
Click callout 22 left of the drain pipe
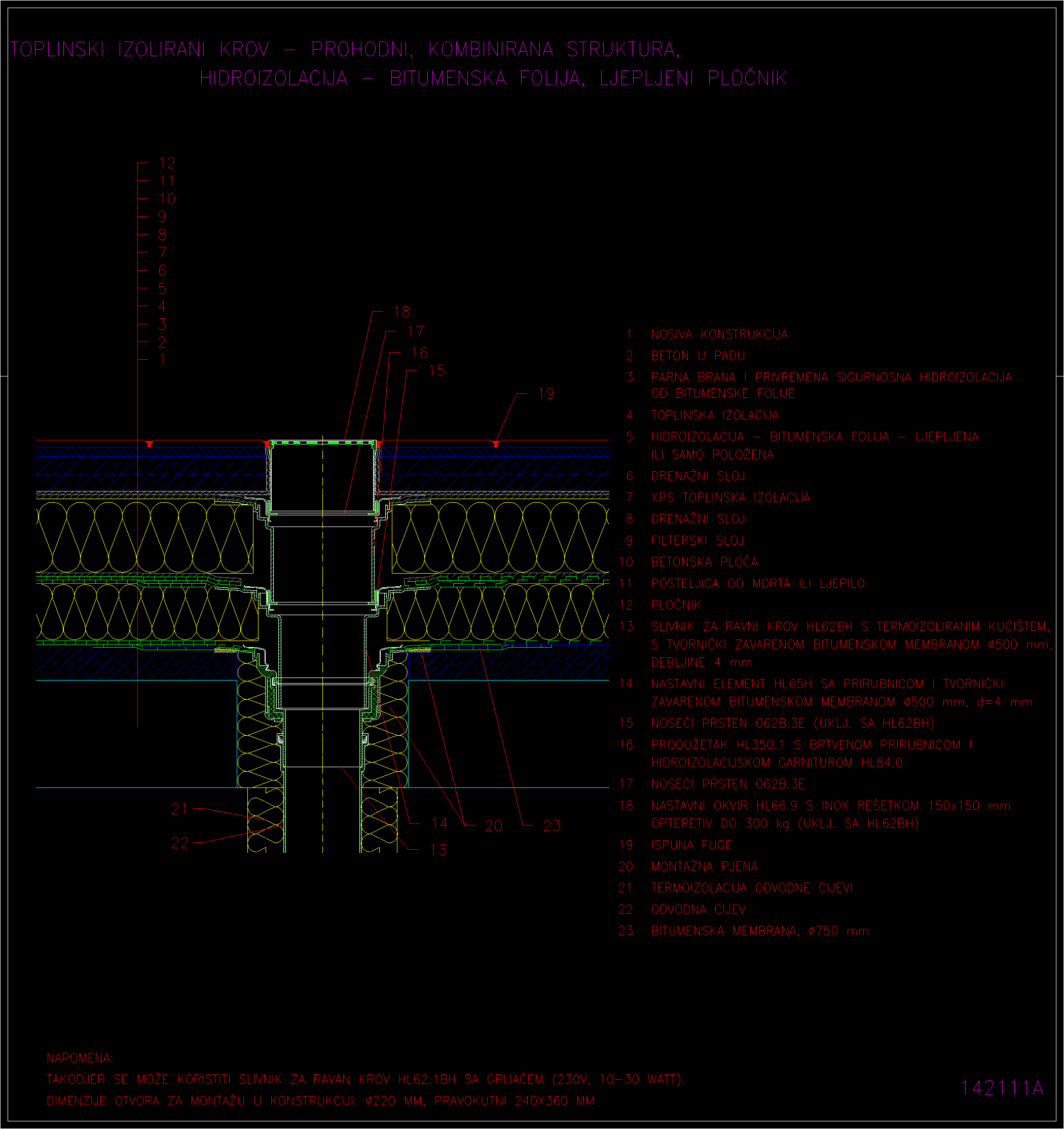[179, 843]
